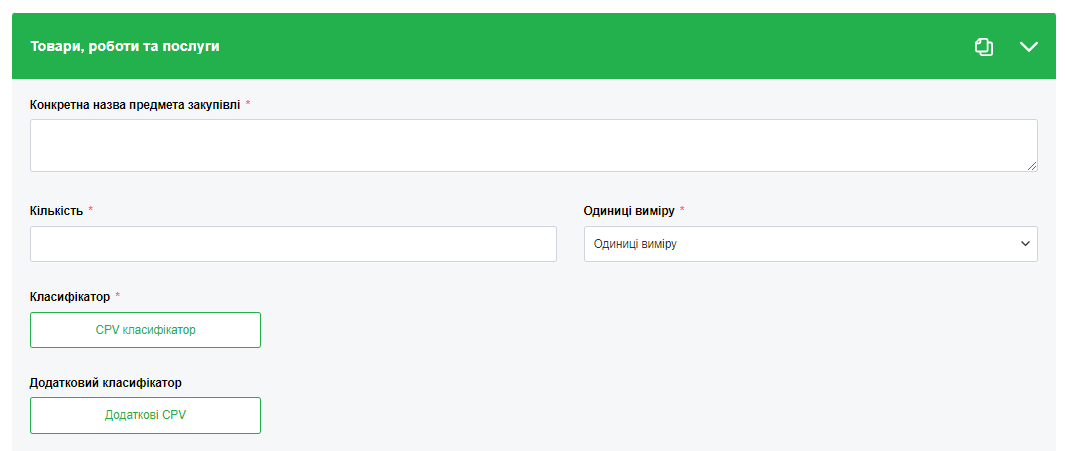Click the text area resize handle
This screenshot has width=1065, height=451.
(x=1032, y=166)
